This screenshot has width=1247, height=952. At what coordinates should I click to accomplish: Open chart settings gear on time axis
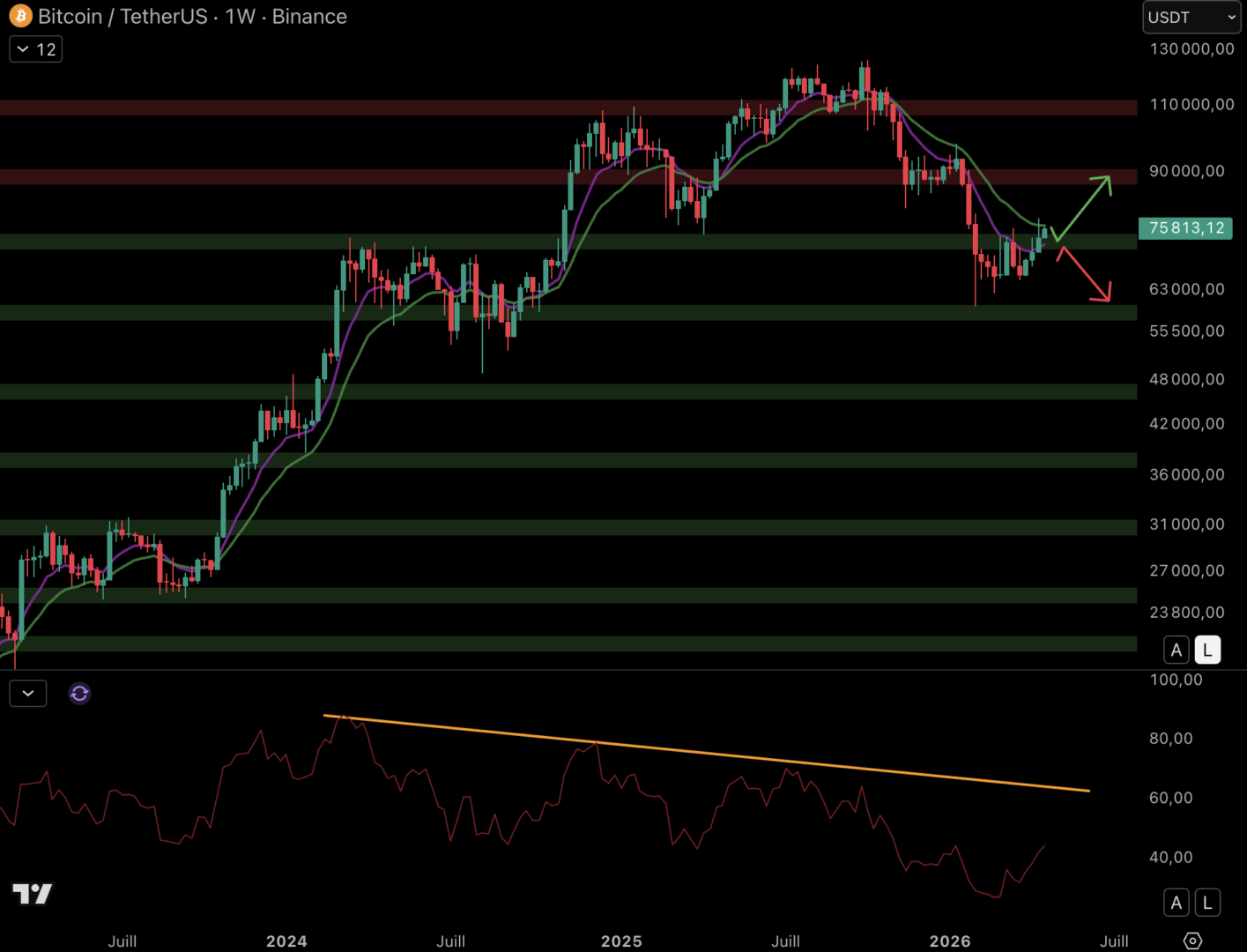pyautogui.click(x=1192, y=941)
